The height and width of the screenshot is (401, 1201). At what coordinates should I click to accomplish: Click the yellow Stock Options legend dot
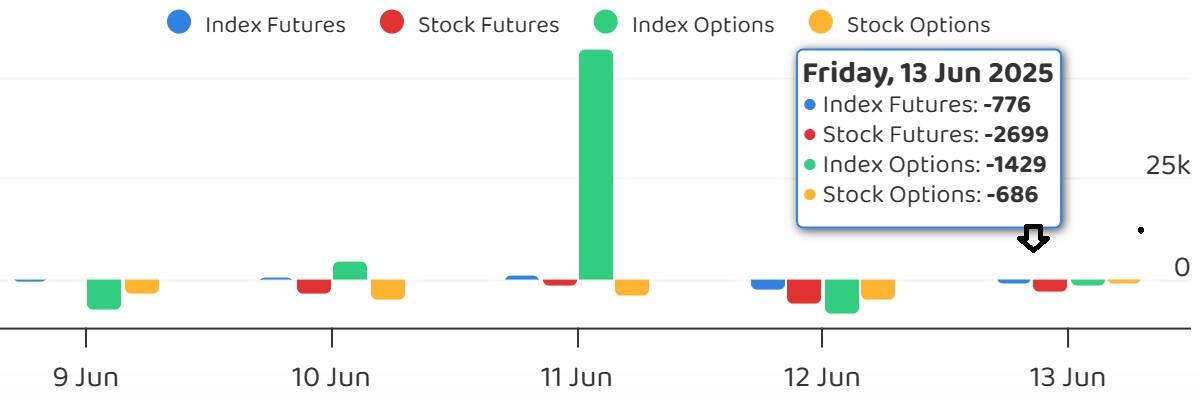(821, 24)
